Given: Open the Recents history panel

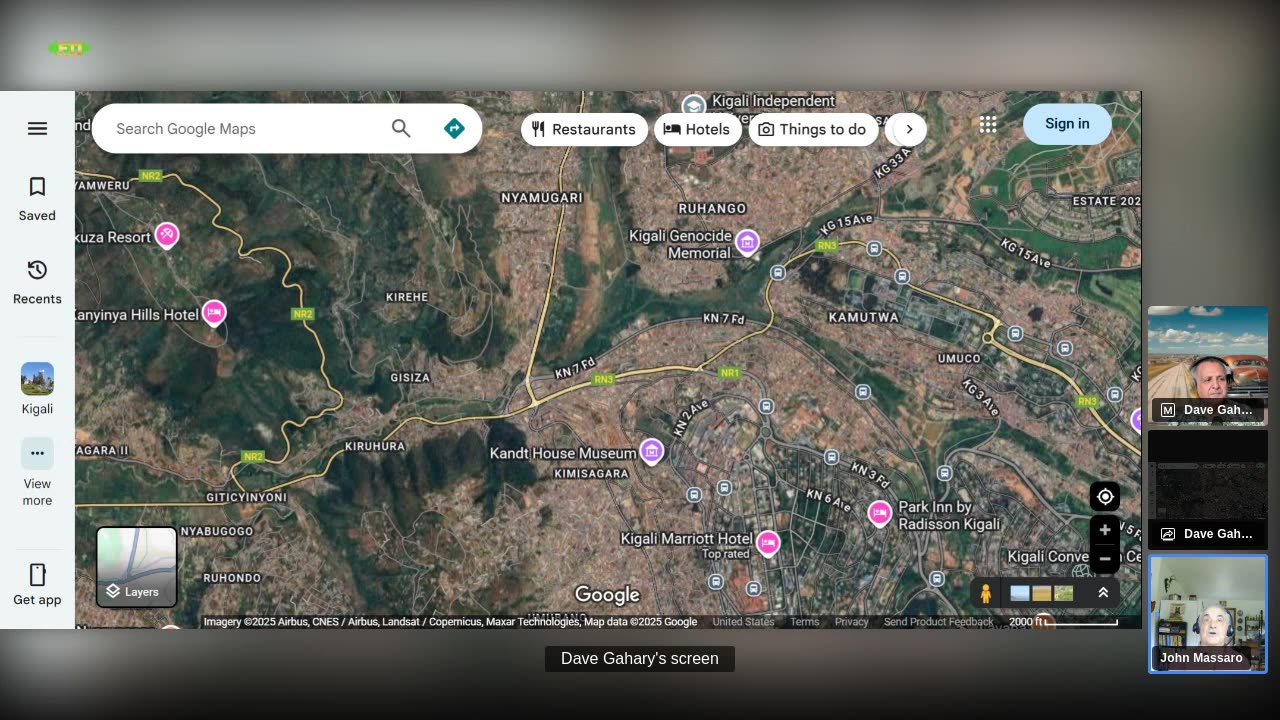Looking at the screenshot, I should [x=37, y=282].
